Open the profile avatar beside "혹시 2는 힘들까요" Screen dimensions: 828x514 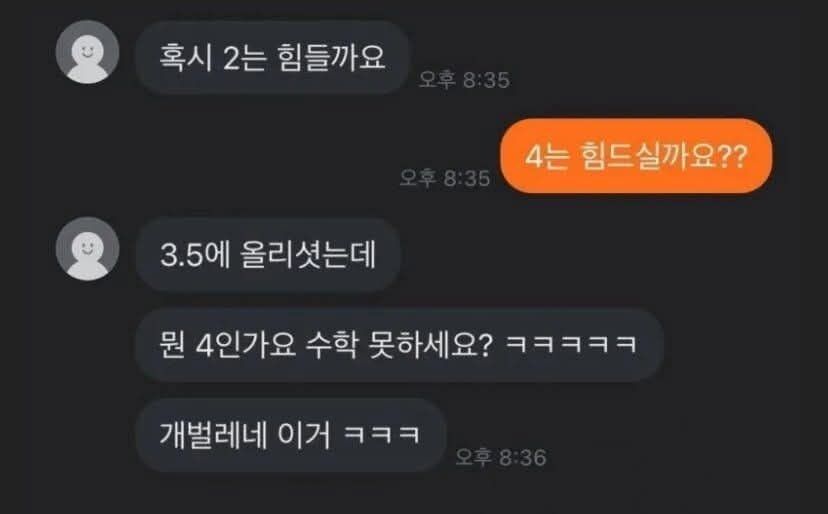click(88, 52)
